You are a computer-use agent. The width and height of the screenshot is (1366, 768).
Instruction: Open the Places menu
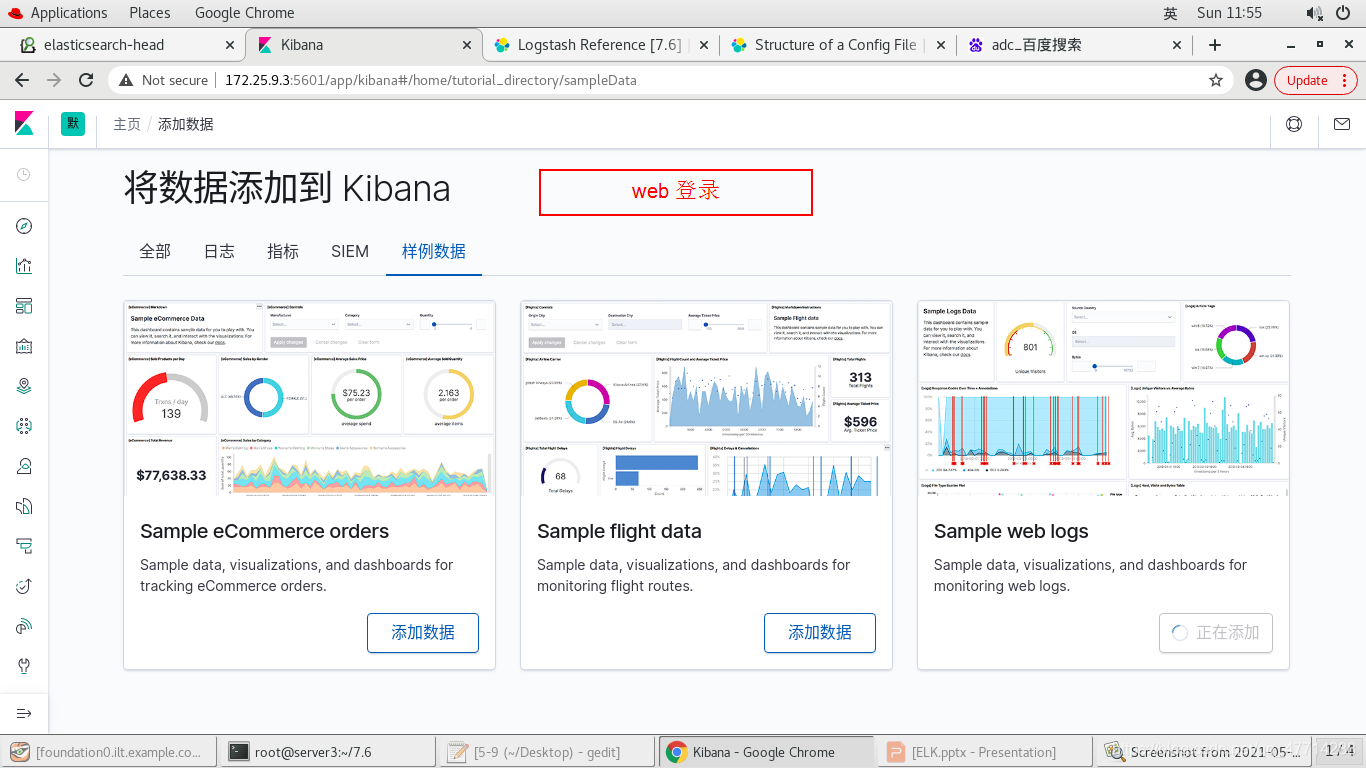pos(149,13)
